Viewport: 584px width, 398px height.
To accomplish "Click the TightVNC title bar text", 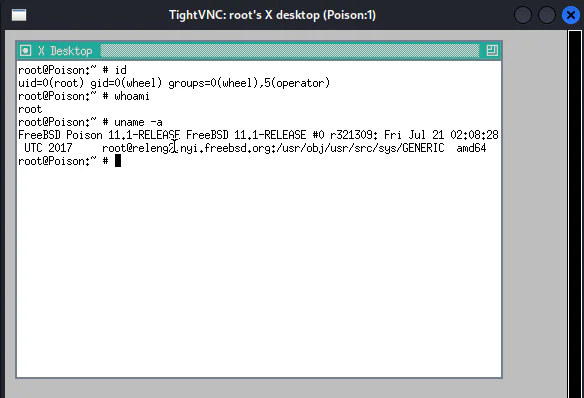I will (x=272, y=15).
